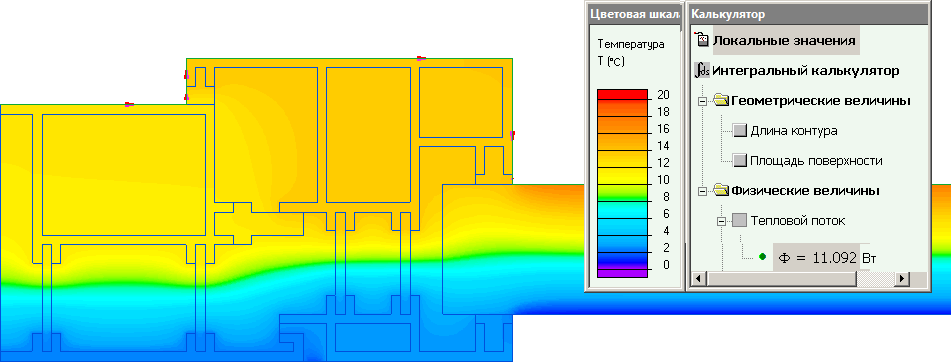Select Площадь поверхности in the tree
The width and height of the screenshot is (951, 362).
[816, 161]
